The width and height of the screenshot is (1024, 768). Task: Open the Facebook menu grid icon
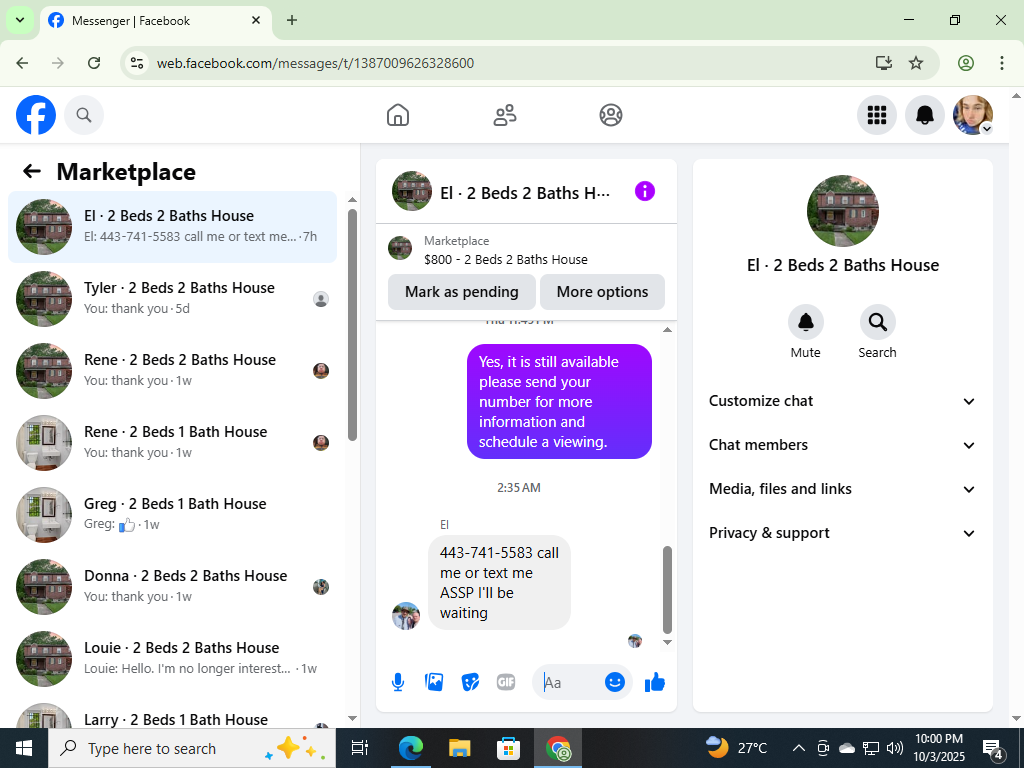[x=876, y=115]
